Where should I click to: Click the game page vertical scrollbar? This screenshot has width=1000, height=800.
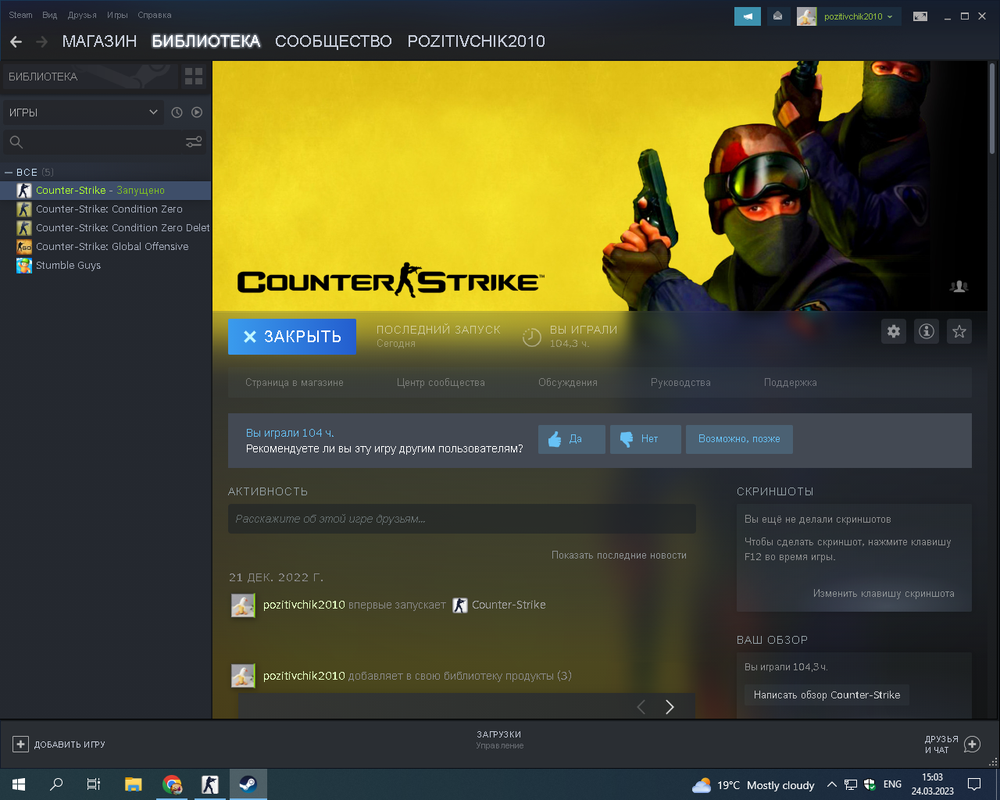coord(992,108)
